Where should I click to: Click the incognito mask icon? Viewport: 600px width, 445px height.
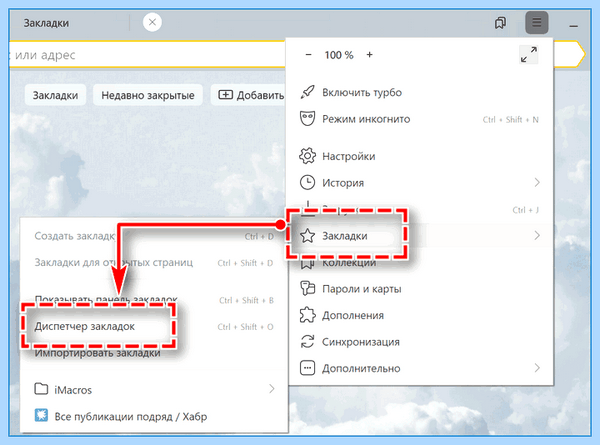[307, 119]
